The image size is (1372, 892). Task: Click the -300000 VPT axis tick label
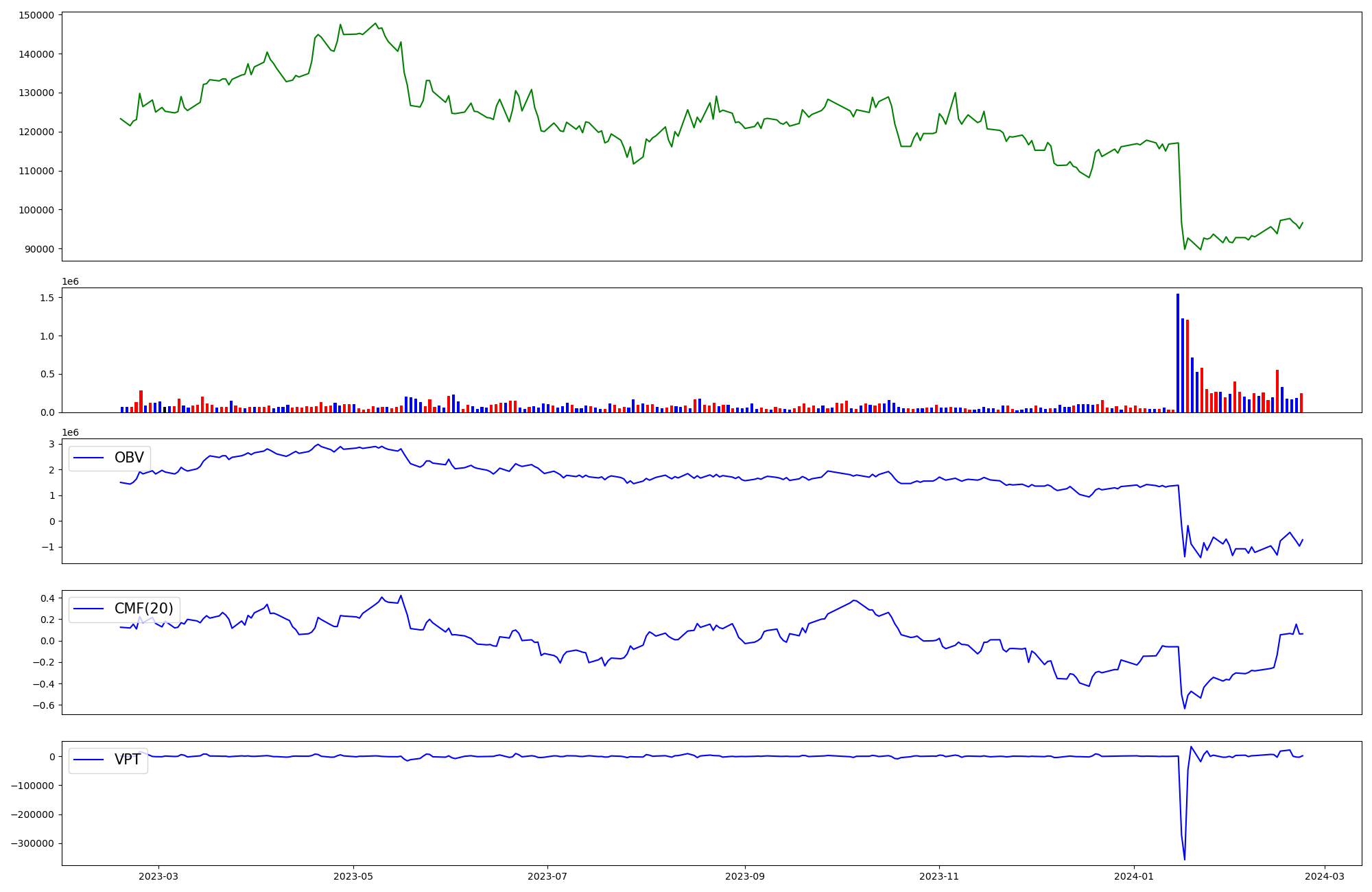point(31,844)
